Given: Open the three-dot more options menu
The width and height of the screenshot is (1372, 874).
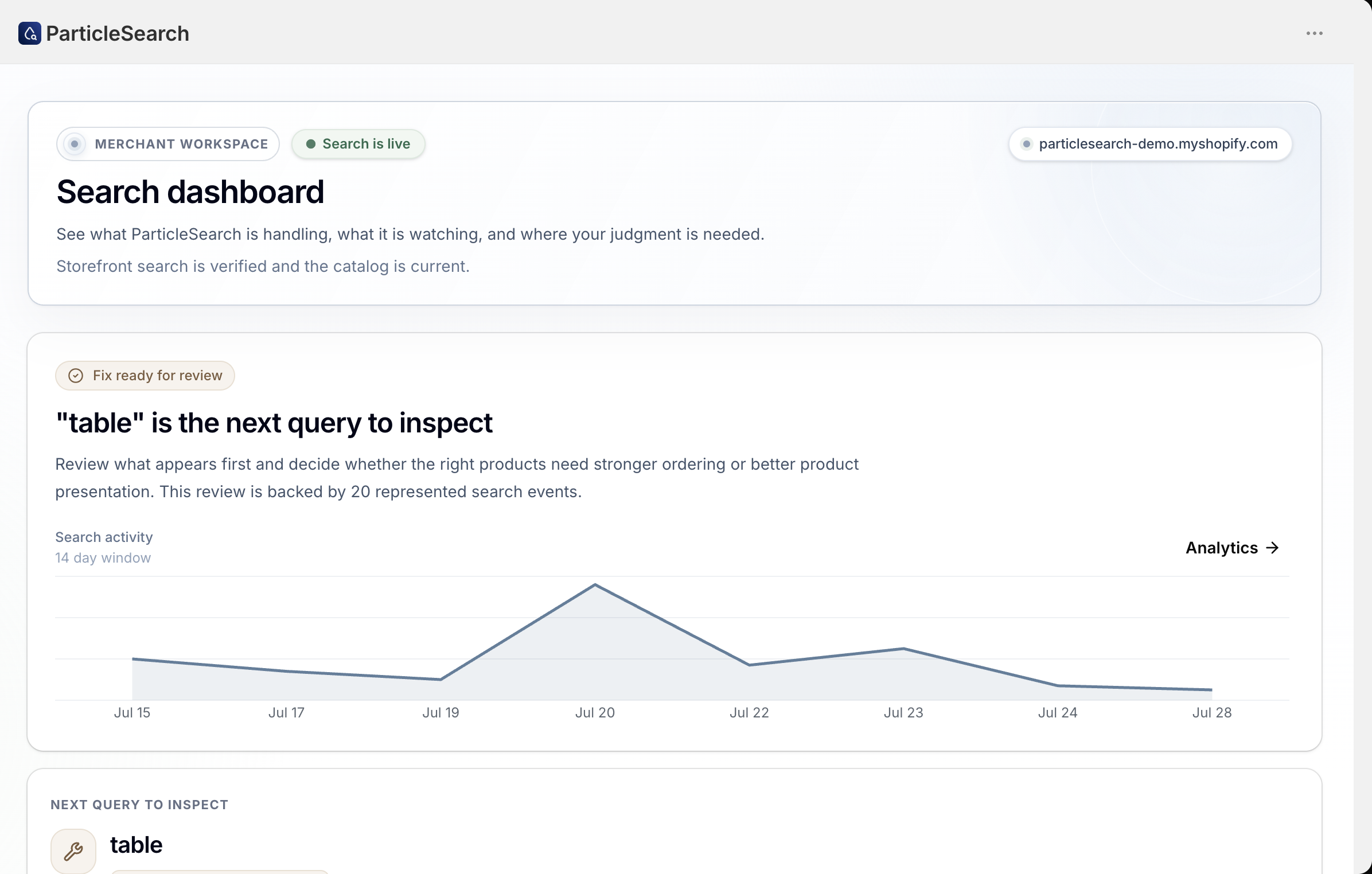Looking at the screenshot, I should (x=1314, y=33).
